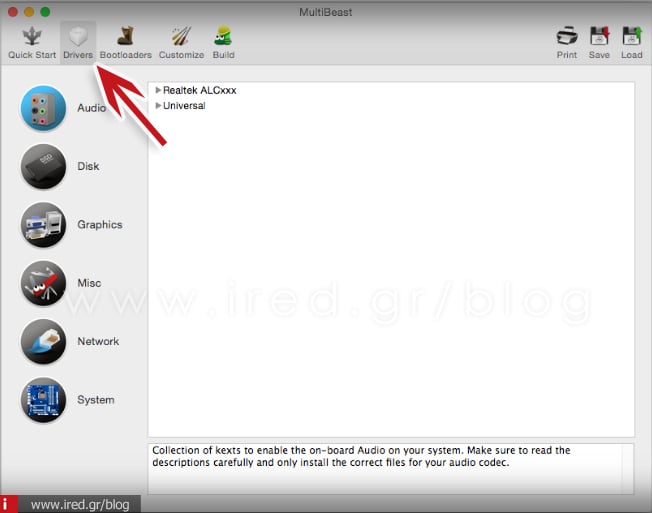Expand the Realtek ALCxxx disclosure triangle

tap(158, 90)
